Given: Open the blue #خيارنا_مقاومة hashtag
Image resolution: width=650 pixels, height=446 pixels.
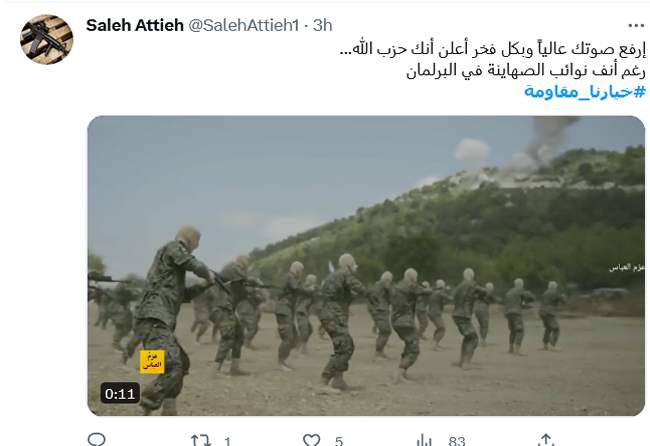Looking at the screenshot, I should tap(585, 91).
